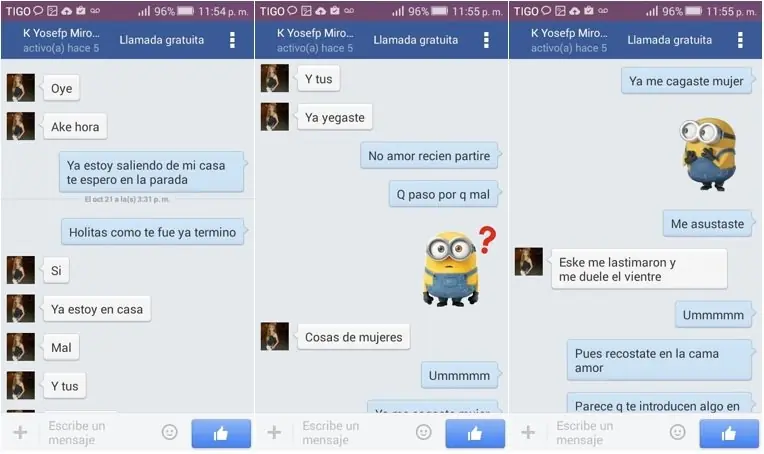The image size is (764, 454).
Task: Tap the 11:55 p. m. clock in right status bar
Action: 731,11
